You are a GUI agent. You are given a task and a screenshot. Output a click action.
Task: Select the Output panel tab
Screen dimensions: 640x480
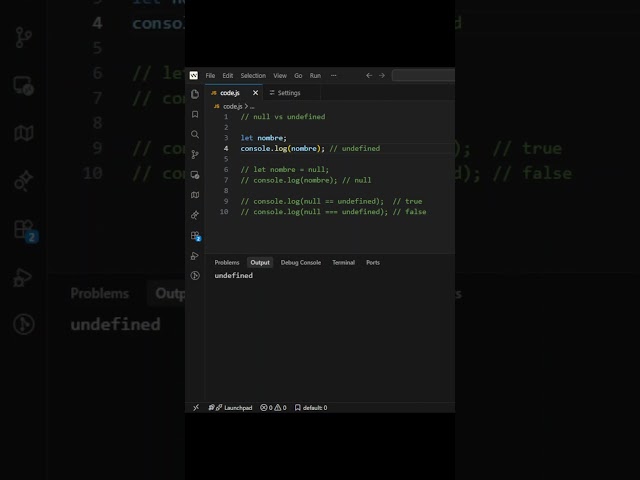point(260,262)
